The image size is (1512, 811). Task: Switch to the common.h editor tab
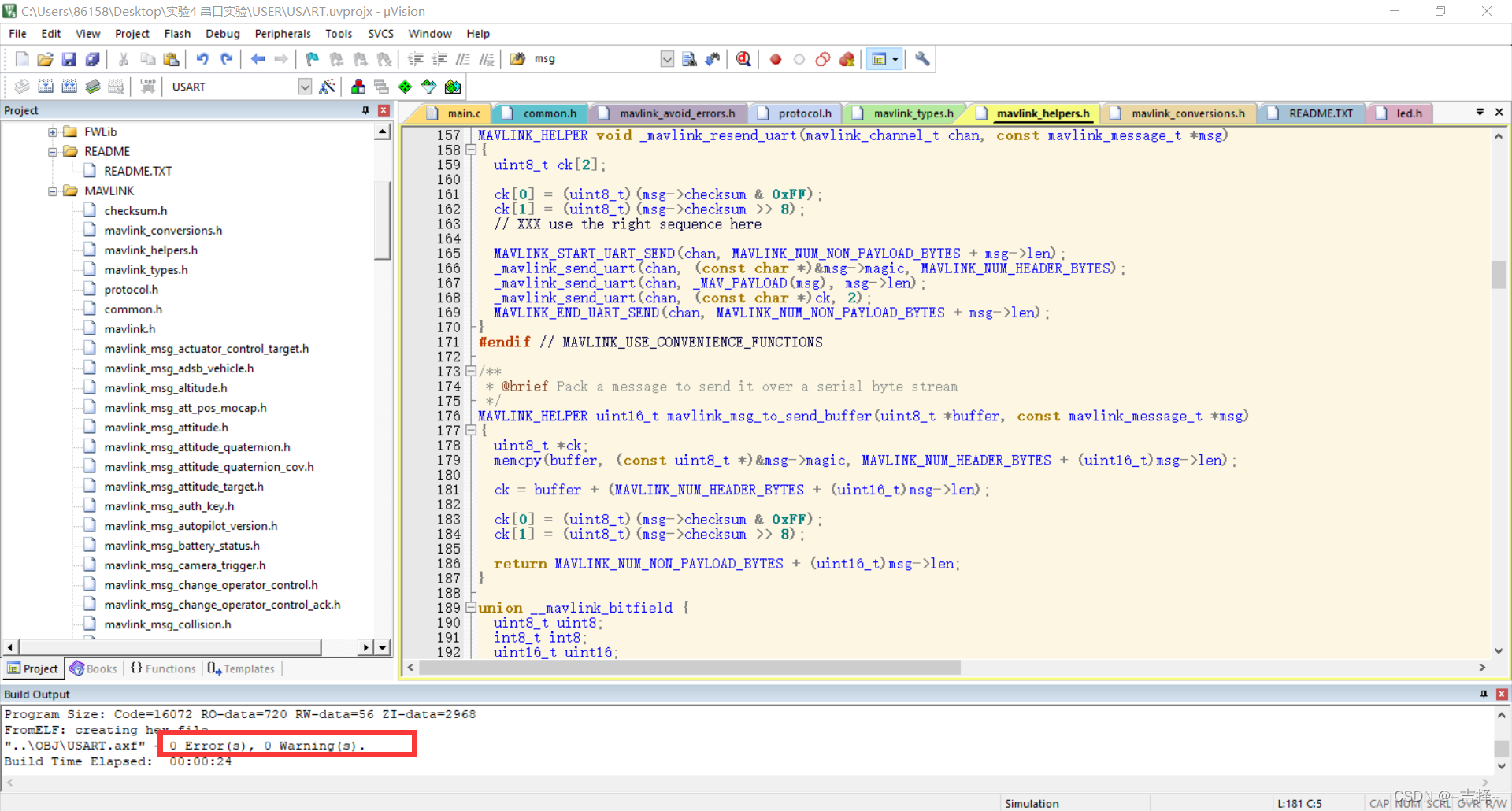tap(541, 113)
